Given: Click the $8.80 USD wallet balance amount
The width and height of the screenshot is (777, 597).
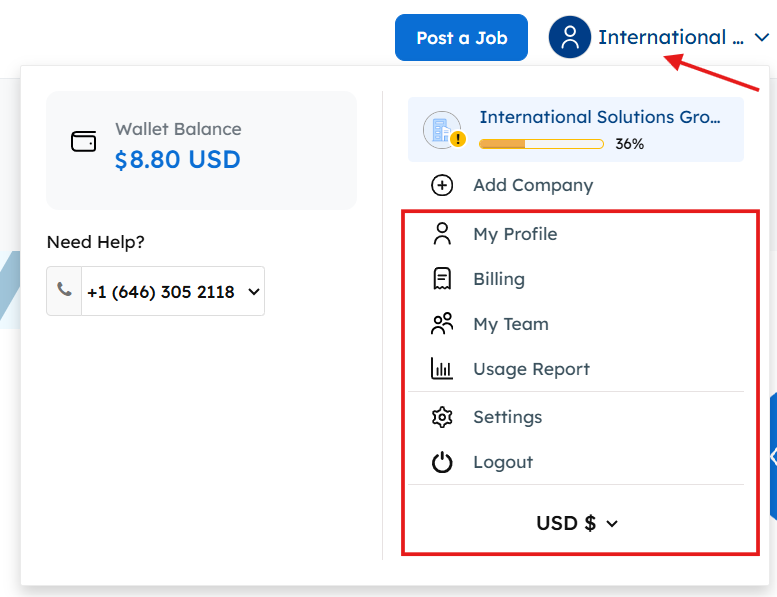Looking at the screenshot, I should 177,159.
